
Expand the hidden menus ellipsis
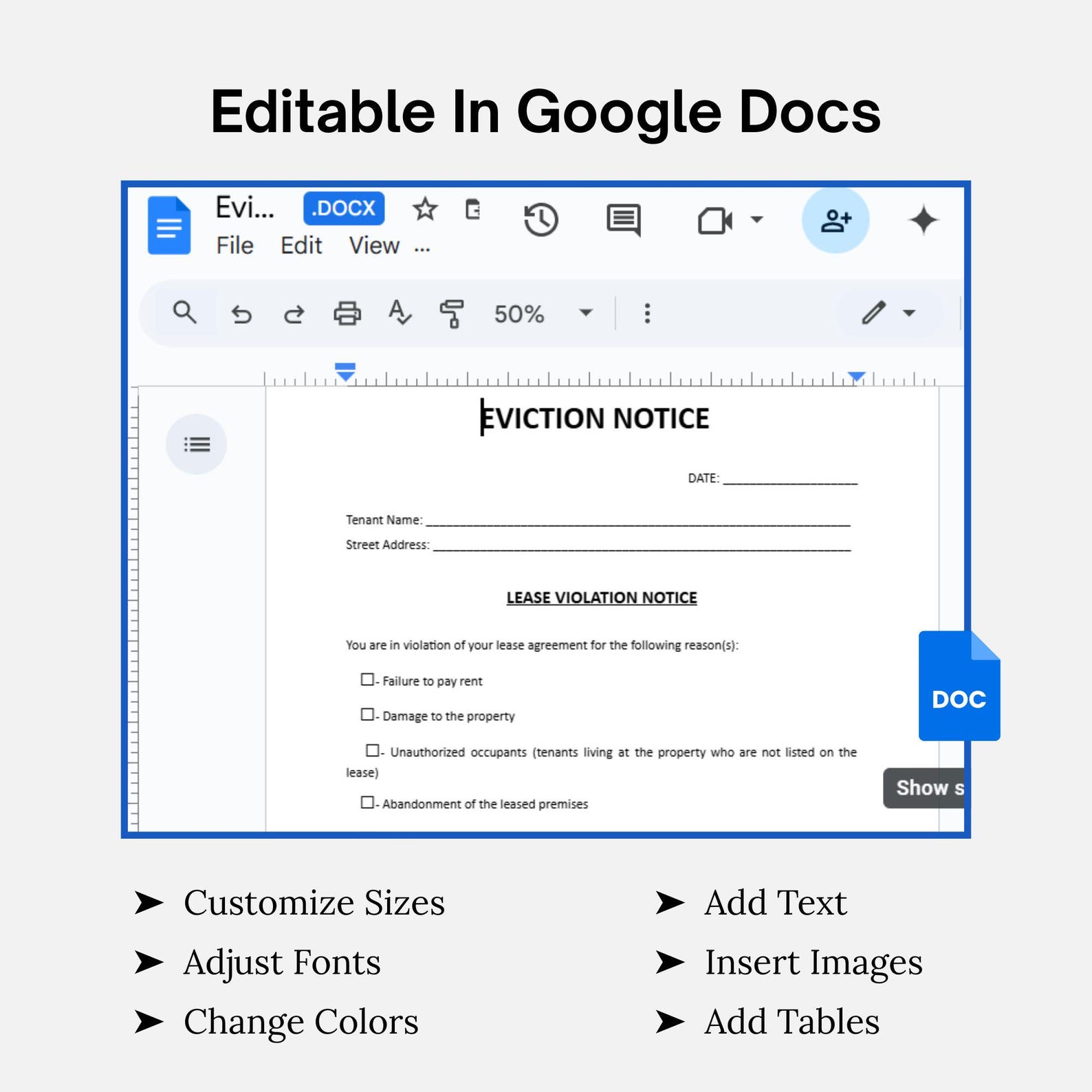point(422,249)
